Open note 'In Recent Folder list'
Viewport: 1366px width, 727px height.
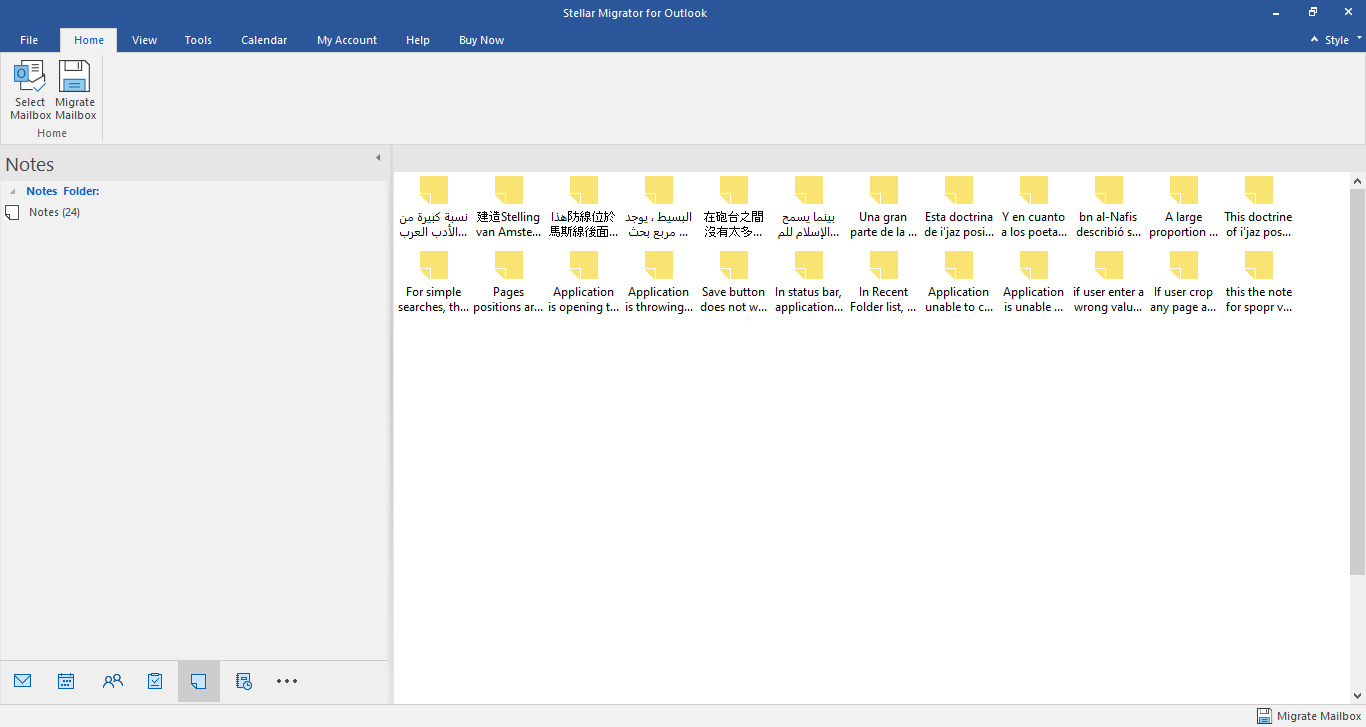[x=883, y=283]
